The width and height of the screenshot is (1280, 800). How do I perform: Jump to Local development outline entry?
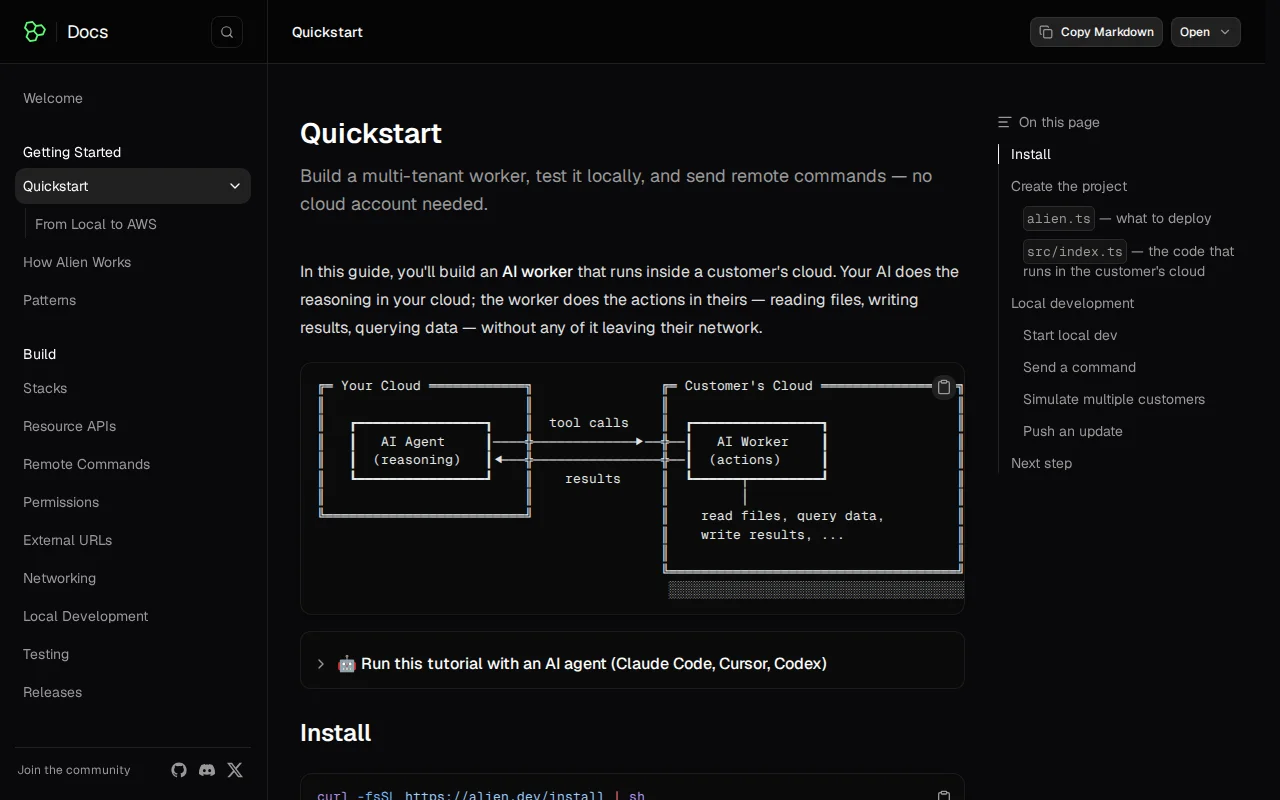[x=1072, y=303]
